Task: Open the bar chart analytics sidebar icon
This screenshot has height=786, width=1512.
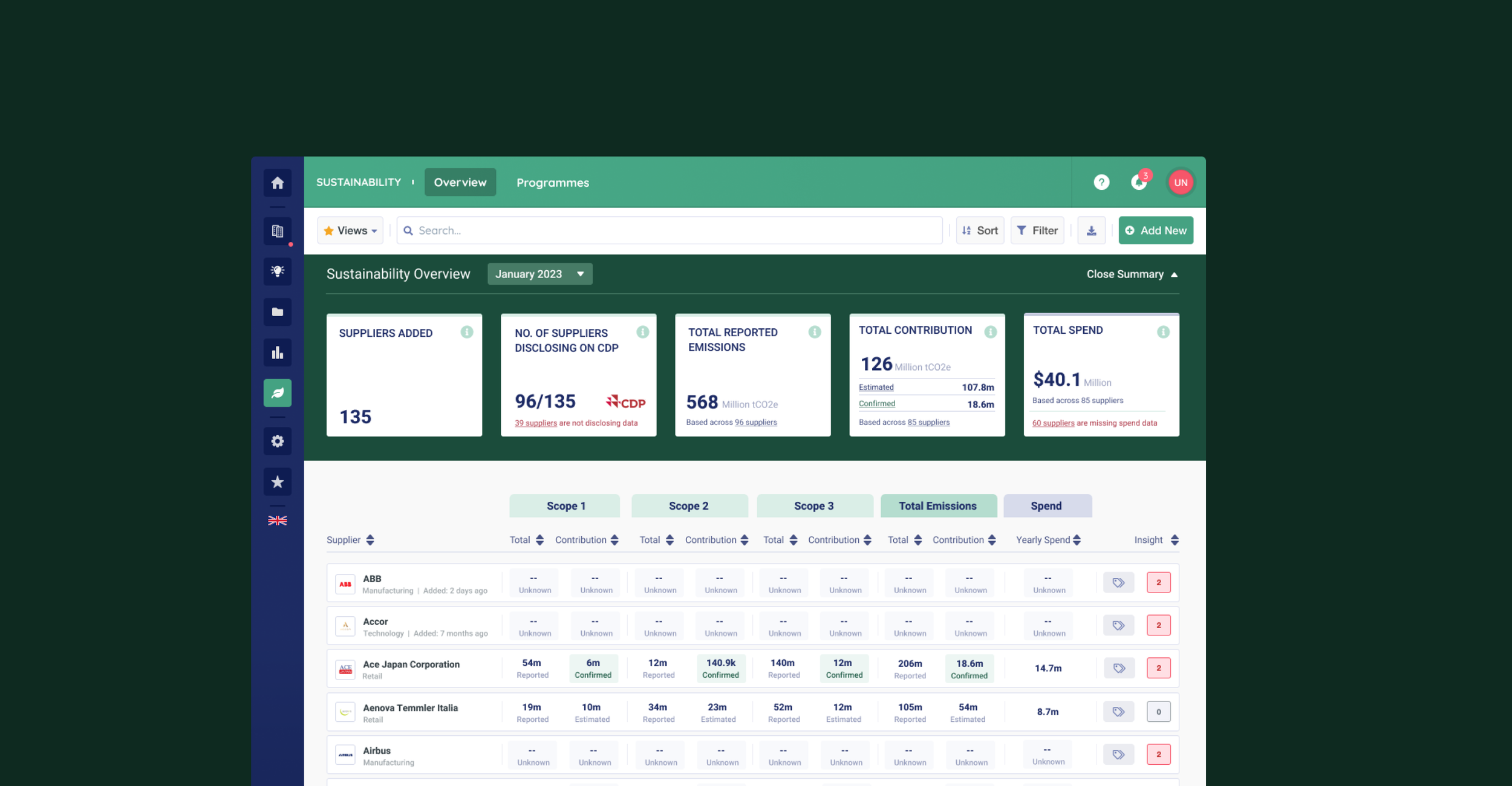Action: [x=277, y=352]
